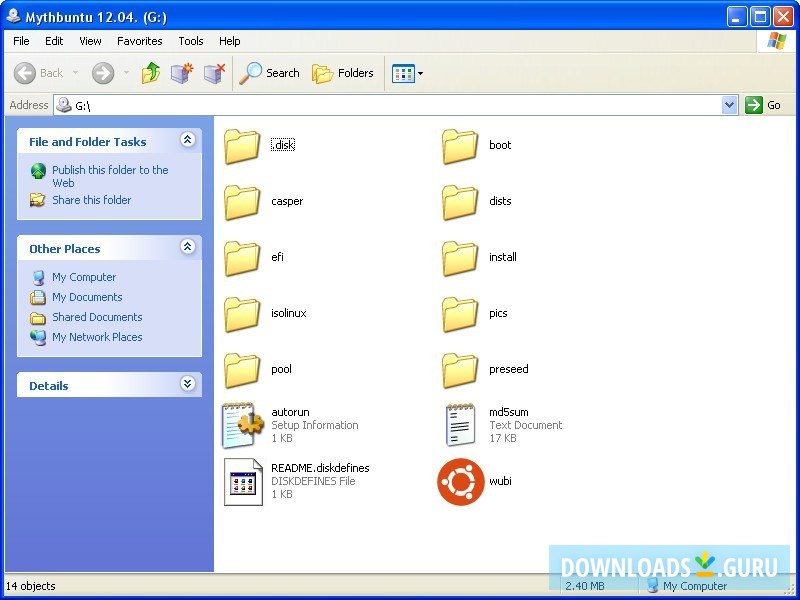Open the address bar dropdown arrow
This screenshot has height=600, width=800.
729,105
